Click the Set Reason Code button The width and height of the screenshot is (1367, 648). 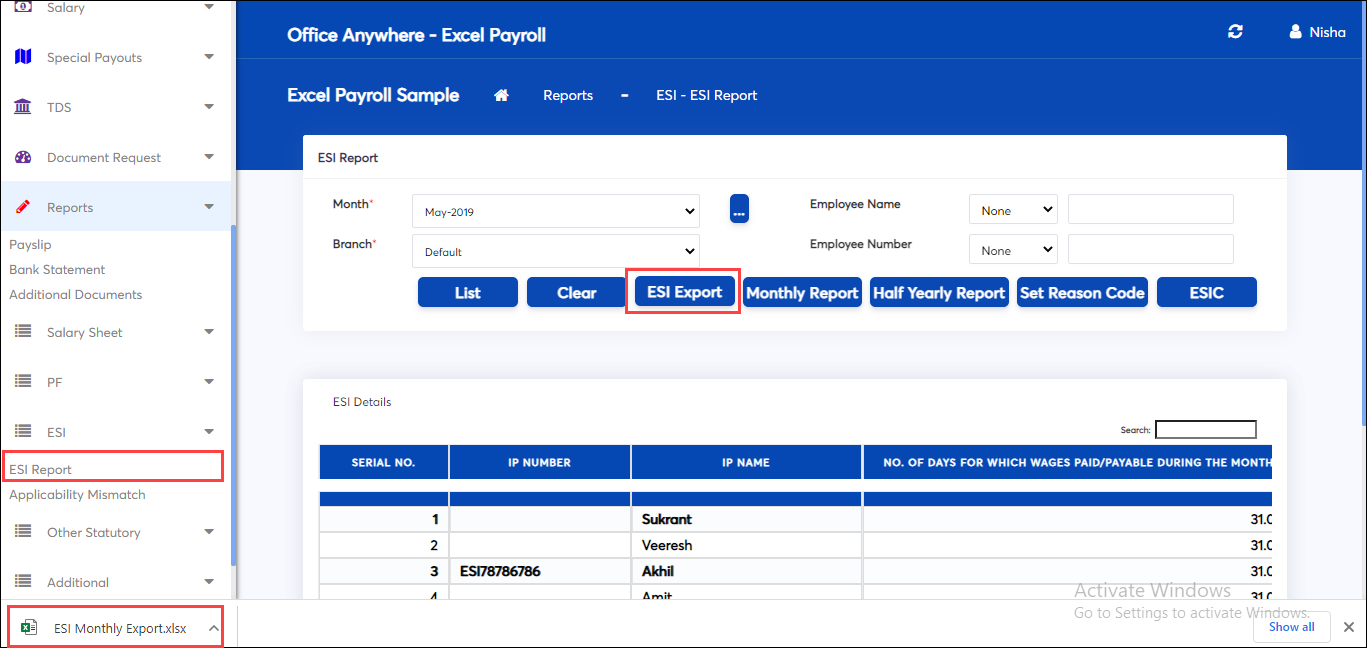pos(1082,292)
